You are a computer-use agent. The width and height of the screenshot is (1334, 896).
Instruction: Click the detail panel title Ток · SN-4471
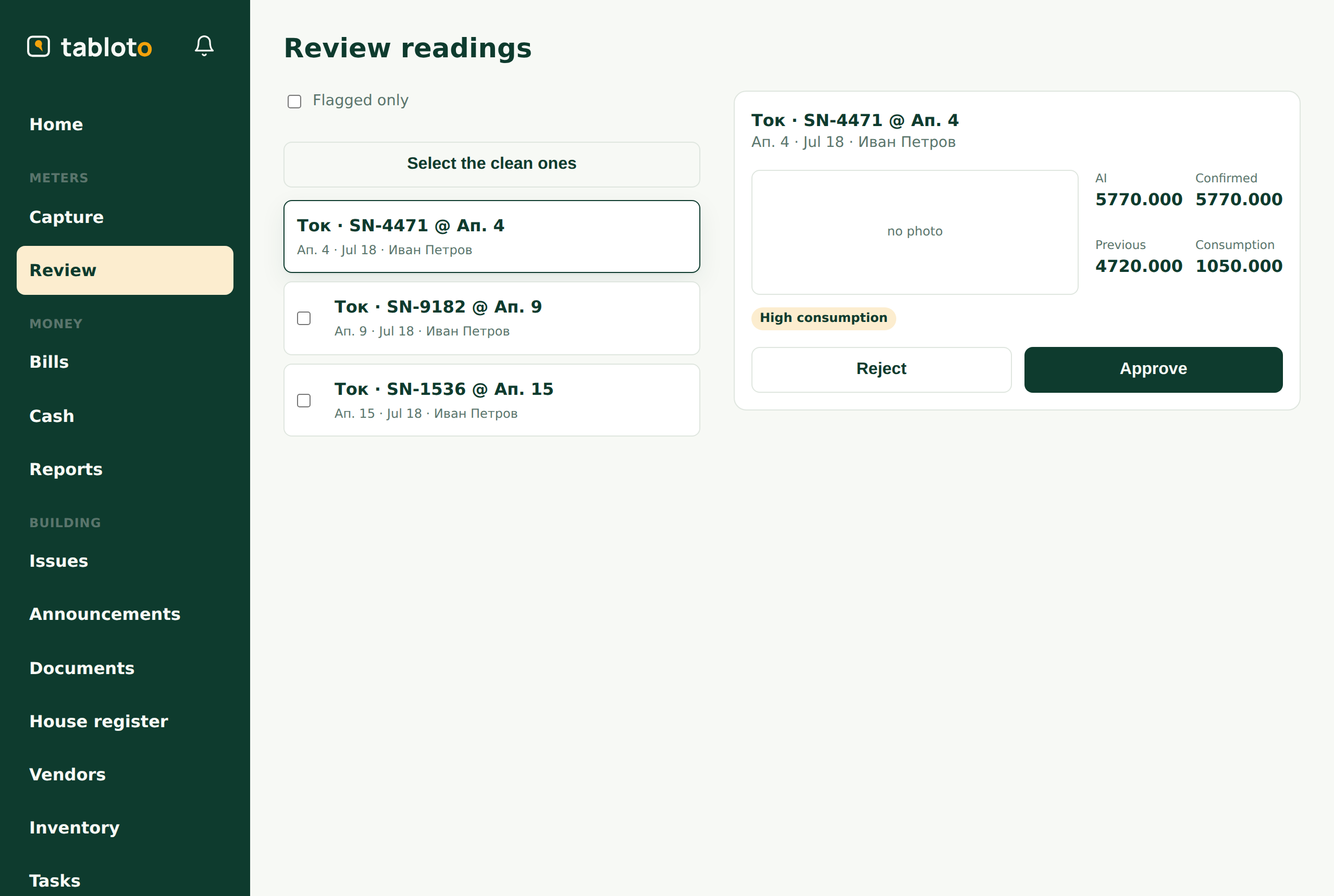click(855, 120)
